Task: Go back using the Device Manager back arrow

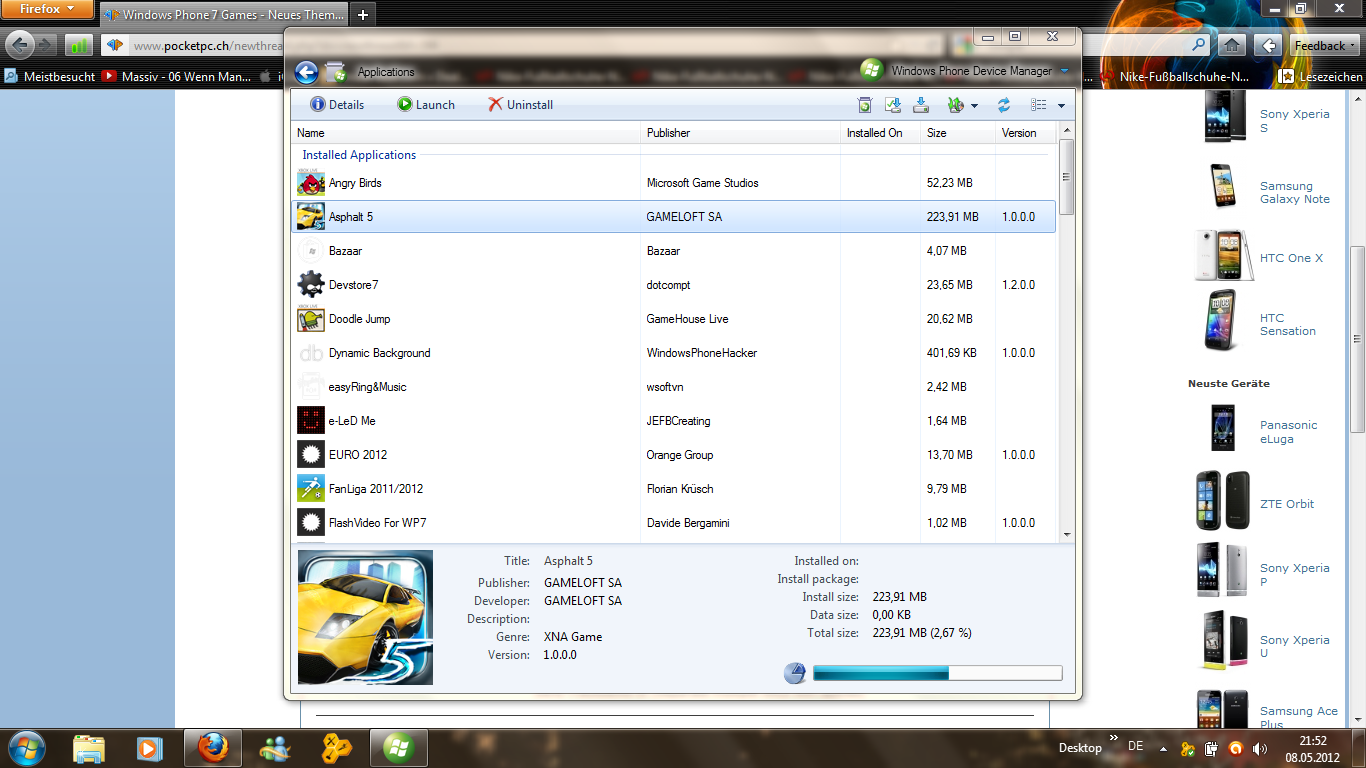Action: tap(307, 72)
